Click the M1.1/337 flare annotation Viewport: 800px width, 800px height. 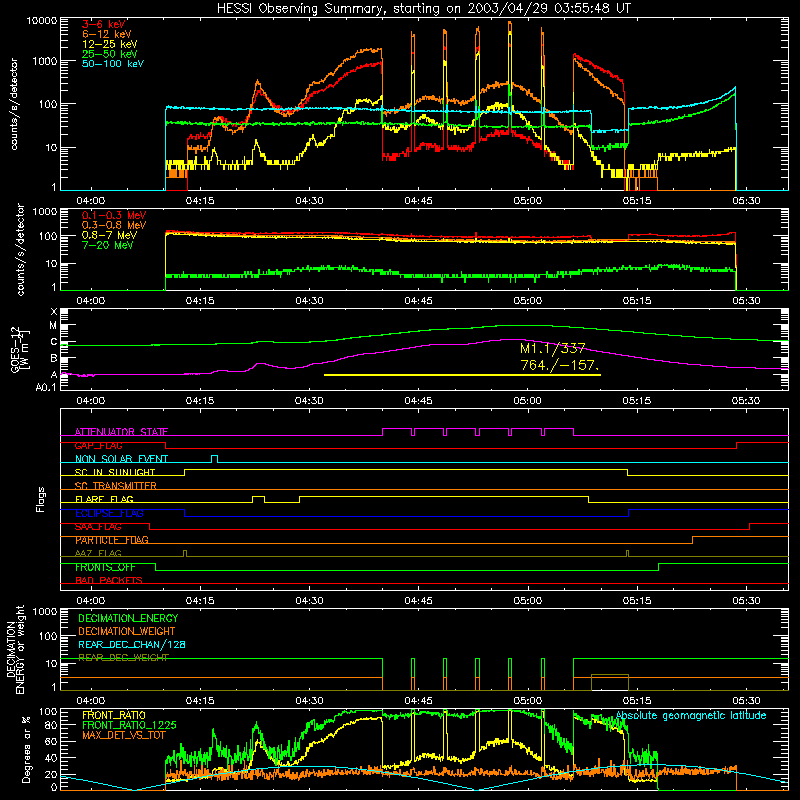(553, 348)
